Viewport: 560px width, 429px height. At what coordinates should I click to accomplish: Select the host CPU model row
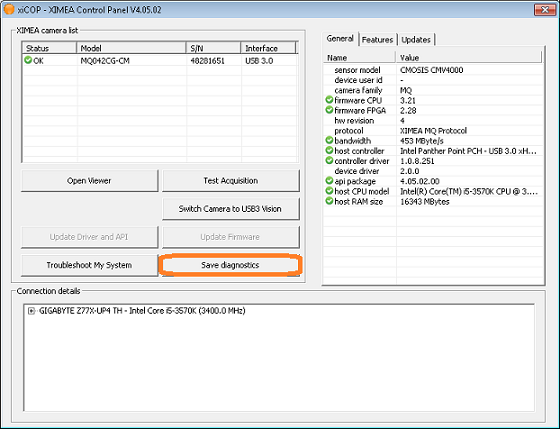click(x=433, y=191)
